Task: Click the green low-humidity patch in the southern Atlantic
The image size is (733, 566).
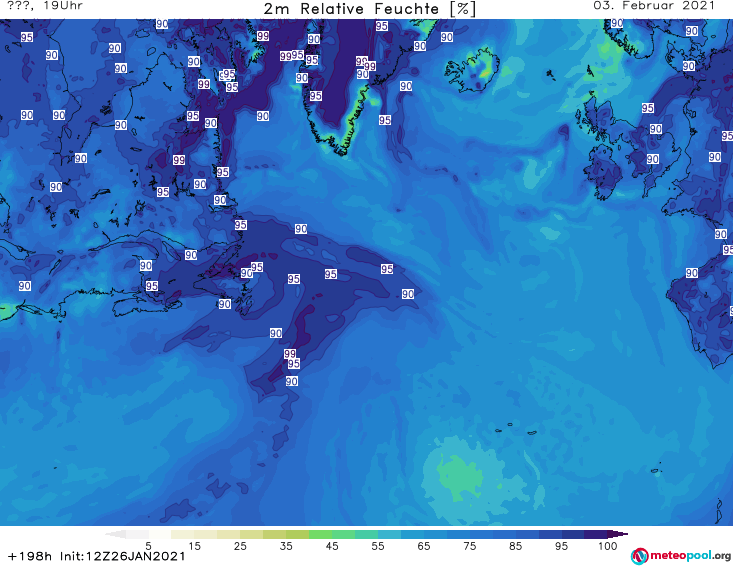Action: click(x=460, y=474)
